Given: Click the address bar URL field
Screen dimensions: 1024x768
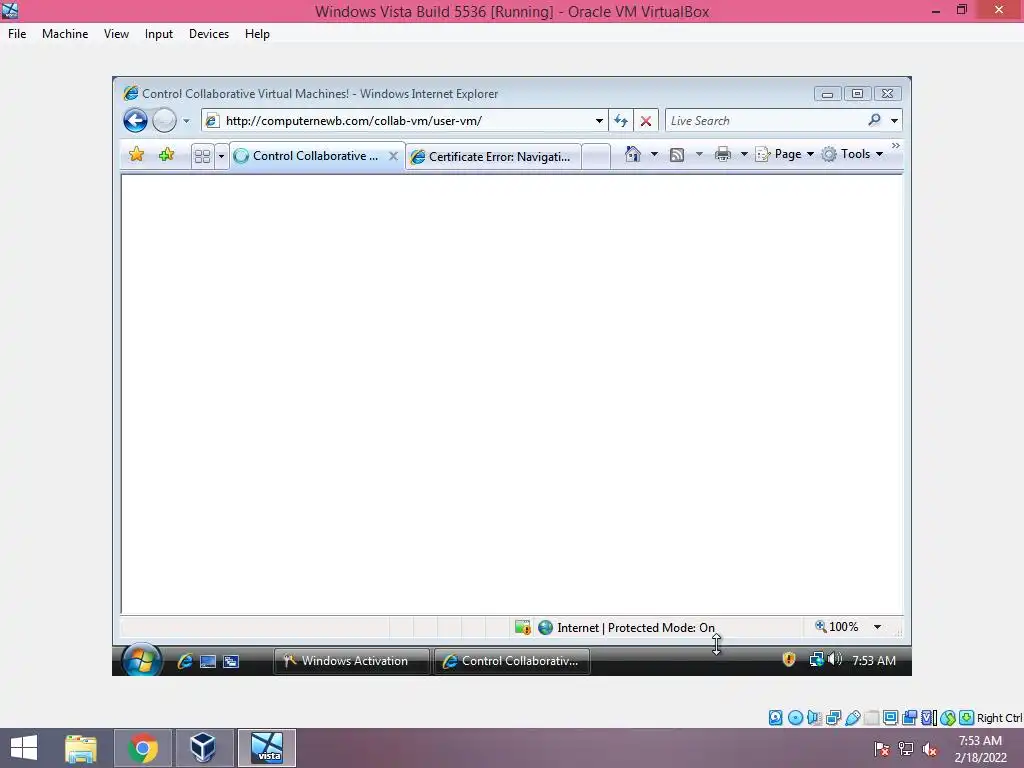Looking at the screenshot, I should tap(404, 120).
